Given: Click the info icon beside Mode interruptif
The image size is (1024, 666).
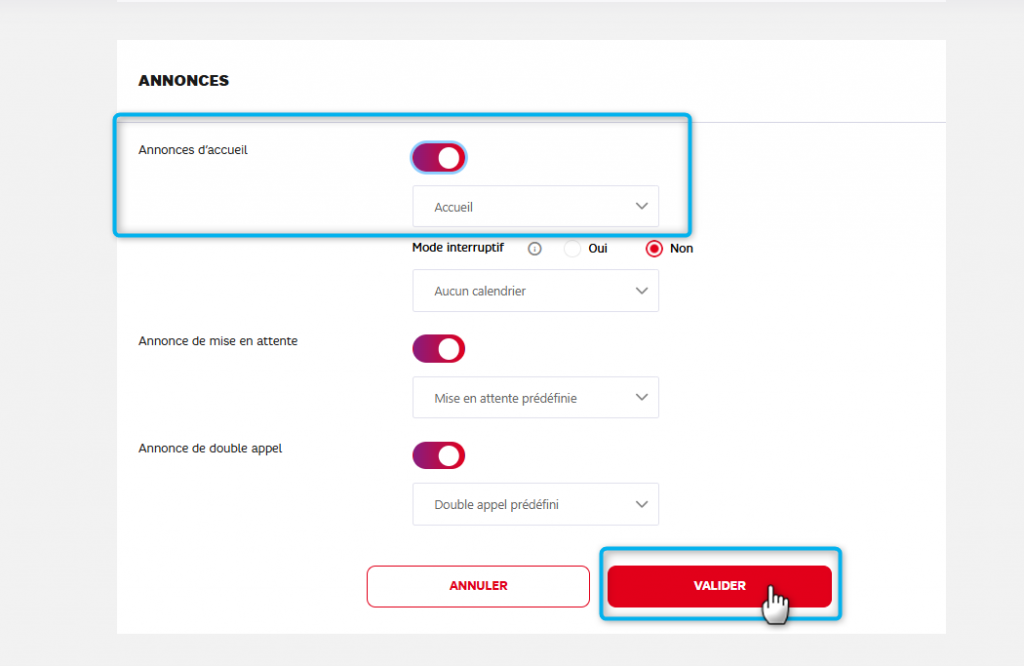Looking at the screenshot, I should point(534,249).
